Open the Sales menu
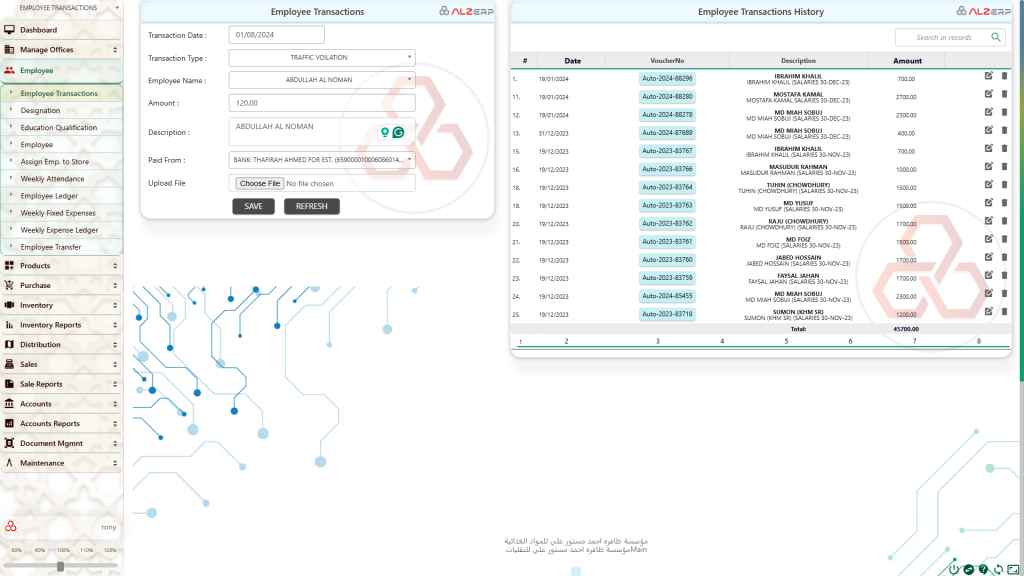Viewport: 1024px width, 576px height. tap(61, 364)
